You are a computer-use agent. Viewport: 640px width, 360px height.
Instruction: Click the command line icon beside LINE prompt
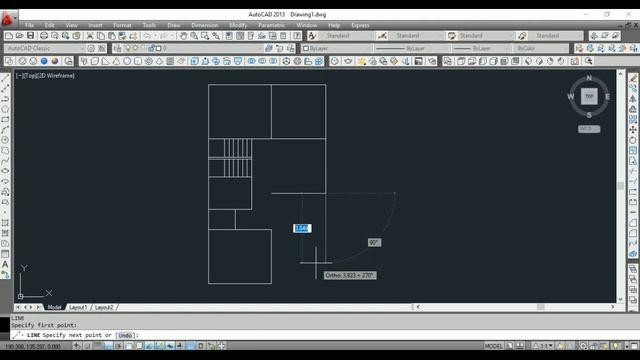point(16,335)
